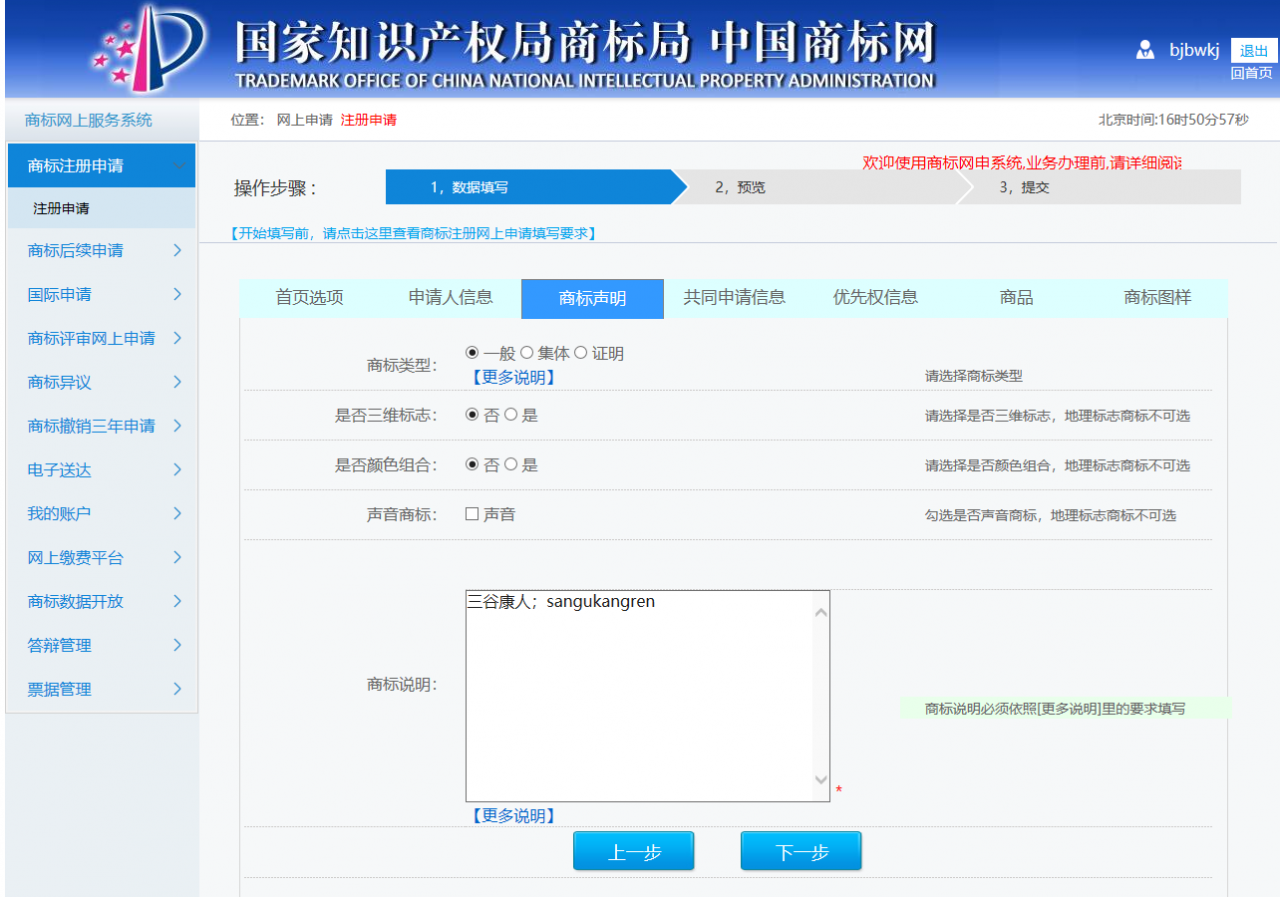
Task: Click the 上一步 previous step button
Action: (633, 850)
